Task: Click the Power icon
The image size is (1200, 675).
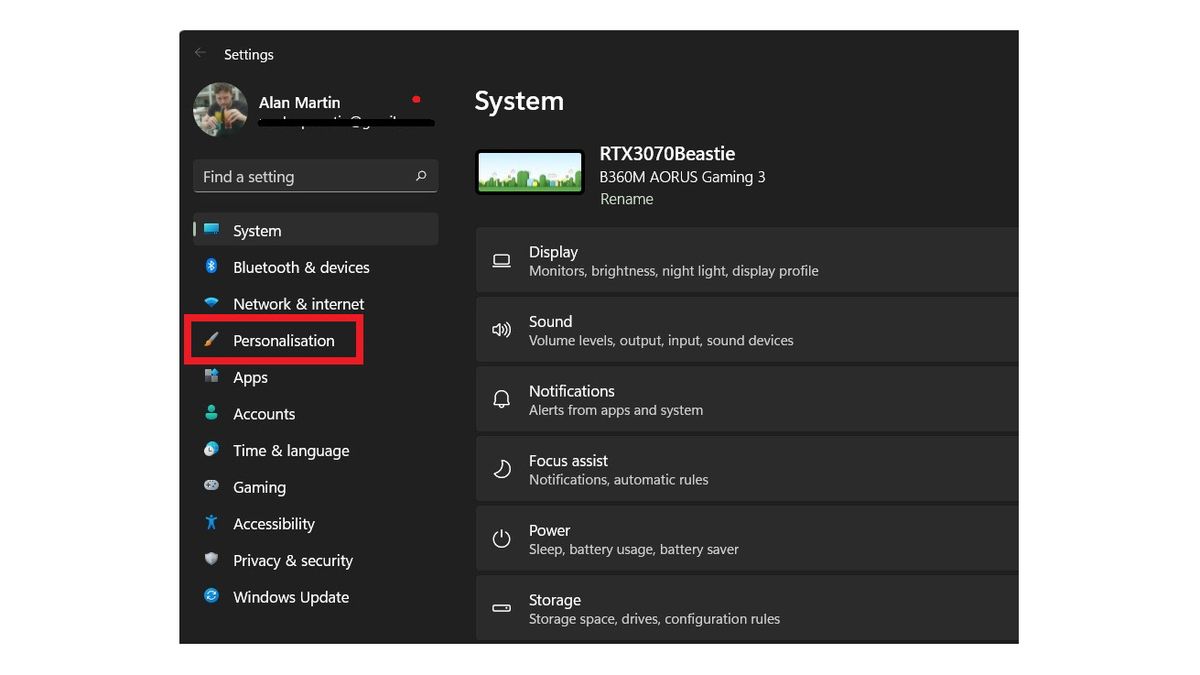Action: 501,538
